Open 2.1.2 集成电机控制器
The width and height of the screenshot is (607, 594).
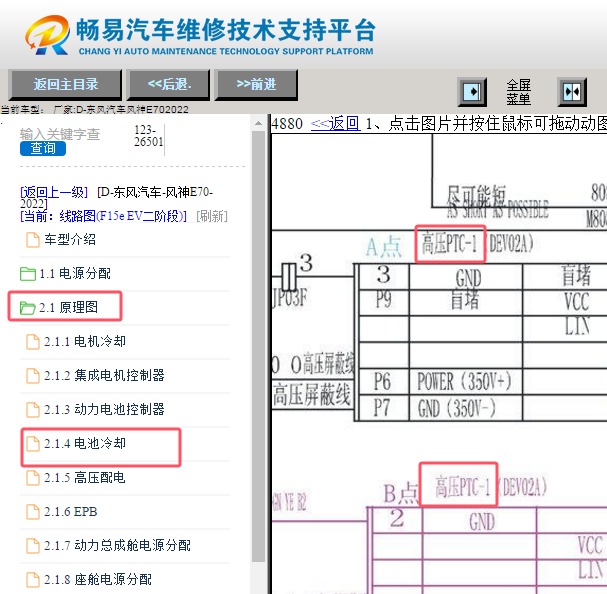[x=104, y=375]
